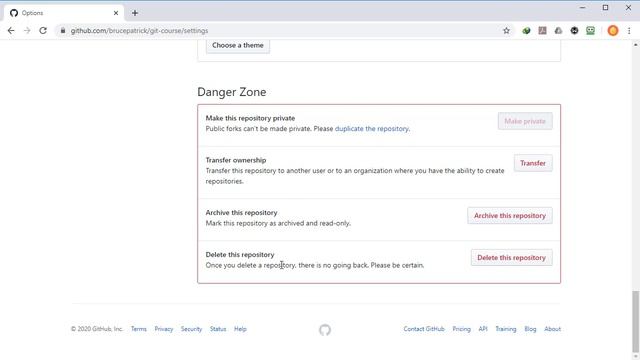The image size is (640, 360).
Task: Open the green globe extension icon
Action: [526, 31]
